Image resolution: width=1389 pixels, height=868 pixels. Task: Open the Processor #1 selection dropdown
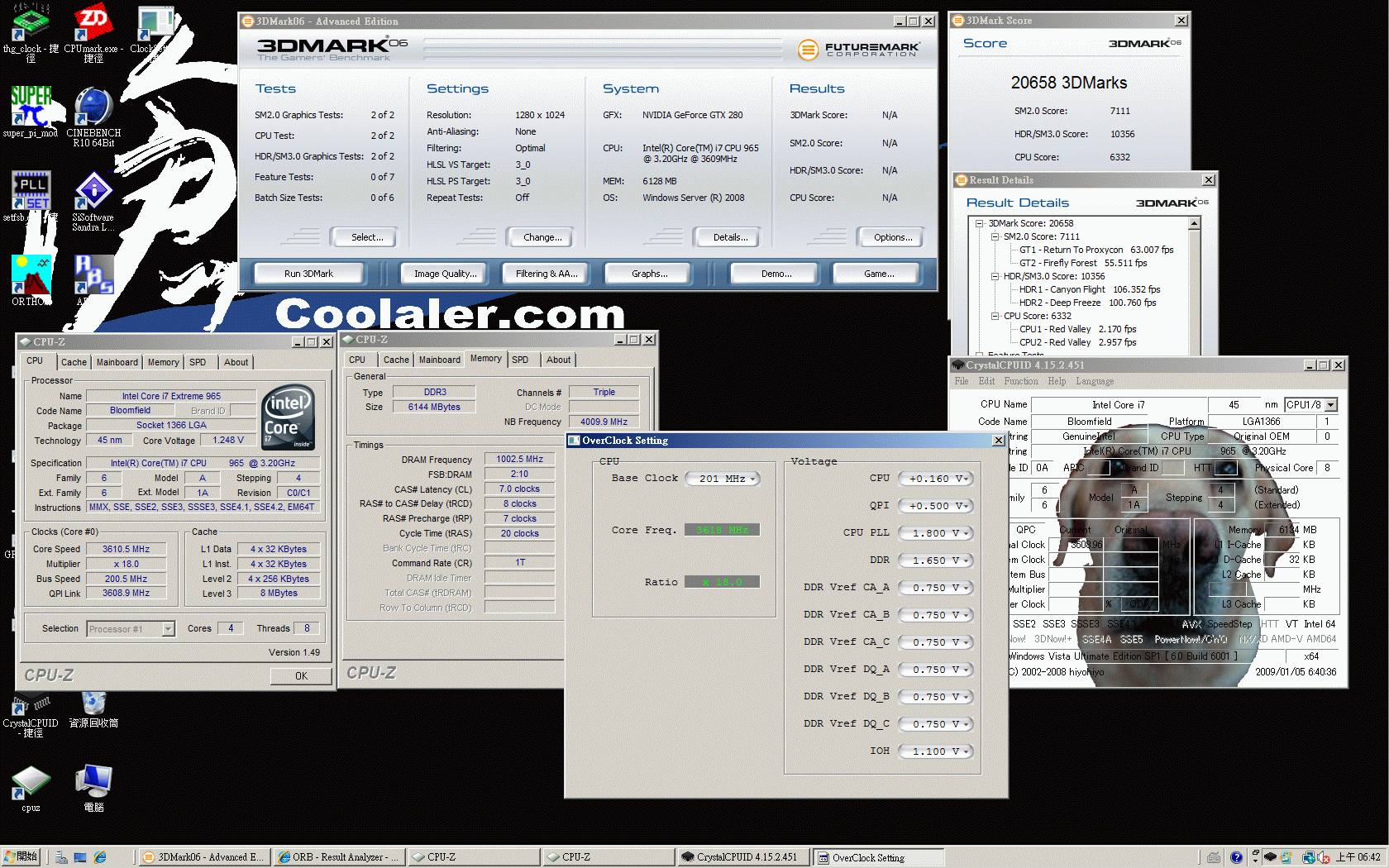click(131, 629)
